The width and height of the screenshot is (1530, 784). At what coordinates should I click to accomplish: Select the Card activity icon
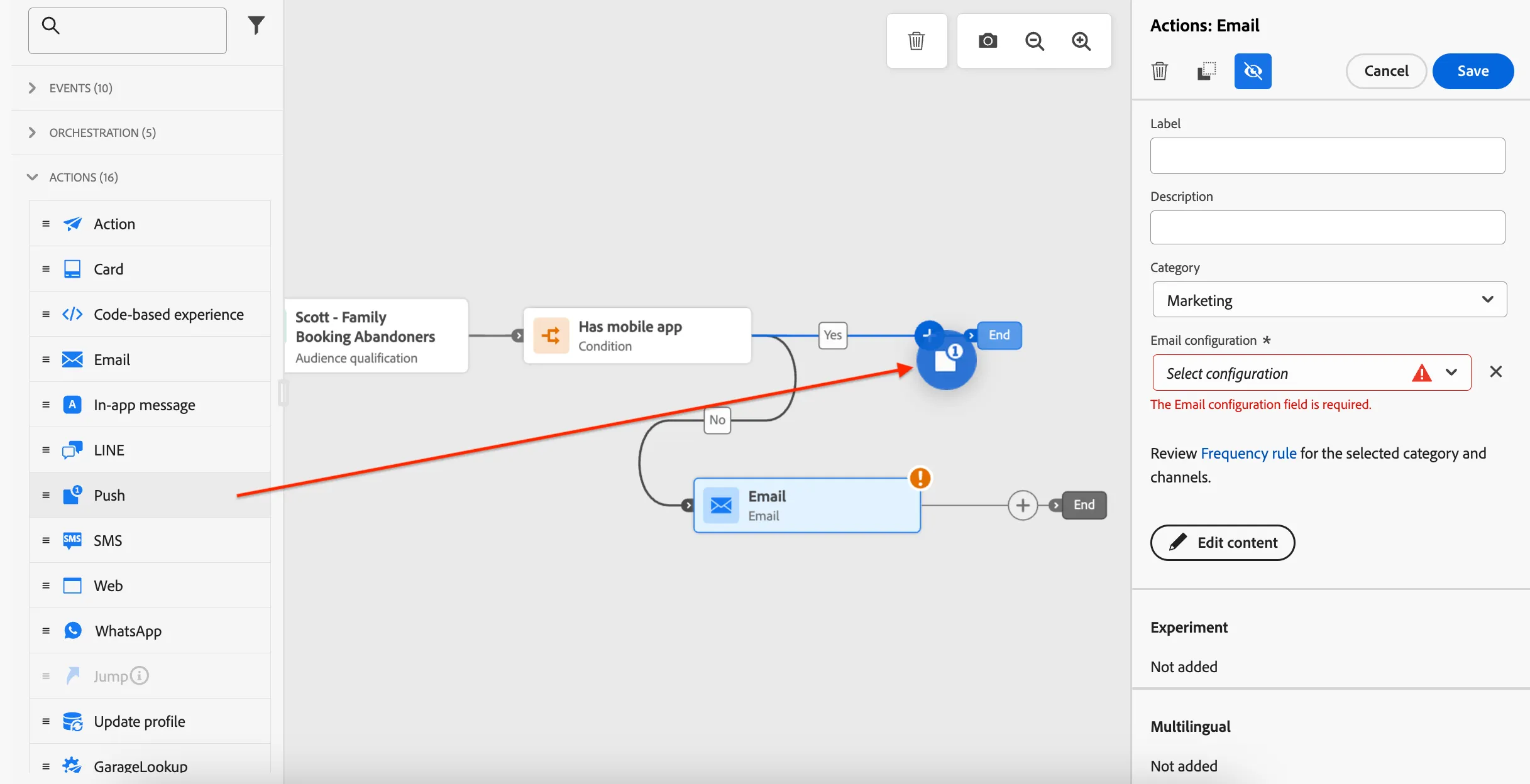pos(72,269)
